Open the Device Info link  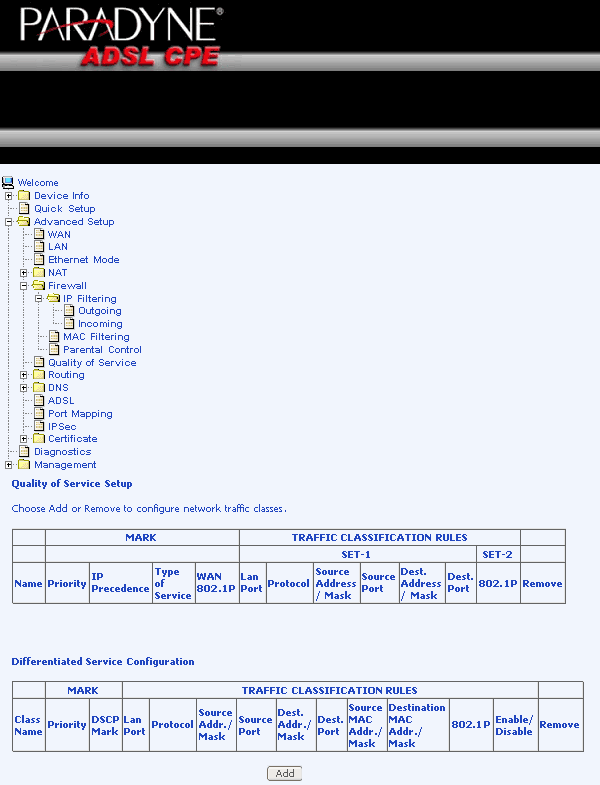pyautogui.click(x=62, y=196)
